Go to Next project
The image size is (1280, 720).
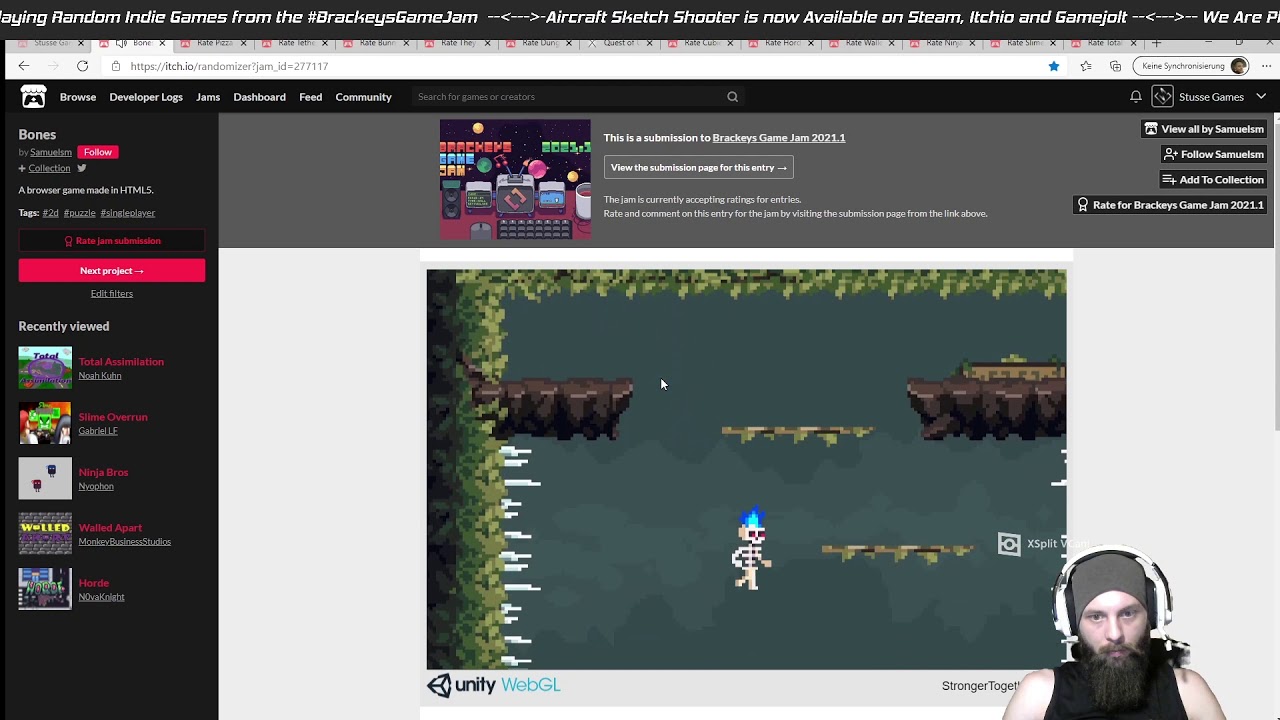111,271
